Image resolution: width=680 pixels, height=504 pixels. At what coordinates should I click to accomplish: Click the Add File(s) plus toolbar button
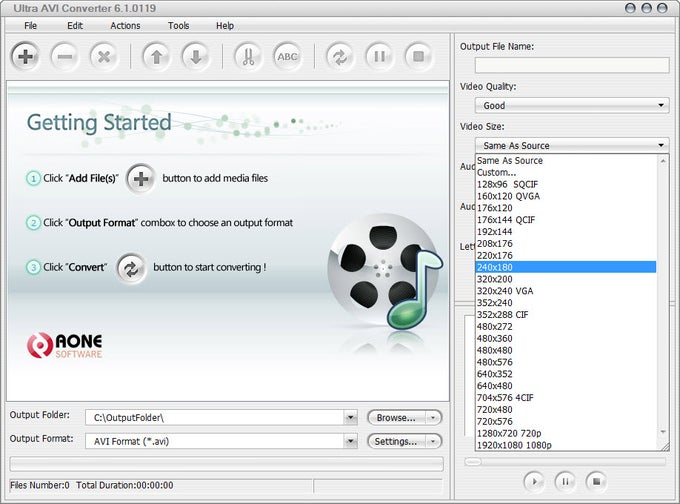(25, 56)
